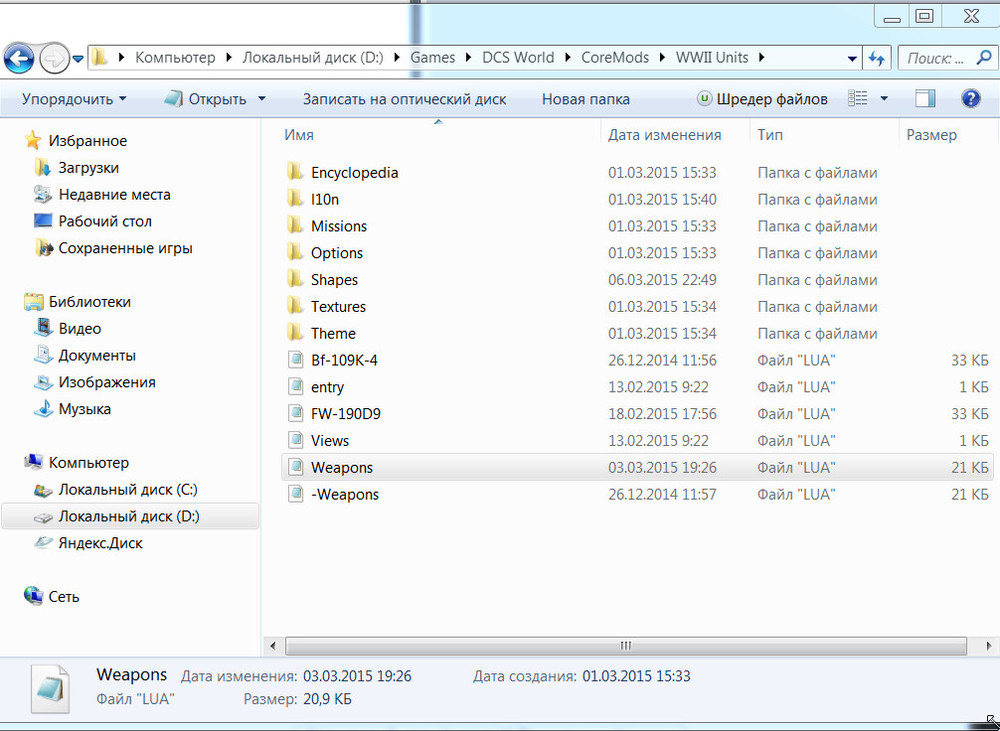Click CoreMods breadcrumb segment
1000x731 pixels.
[x=615, y=58]
